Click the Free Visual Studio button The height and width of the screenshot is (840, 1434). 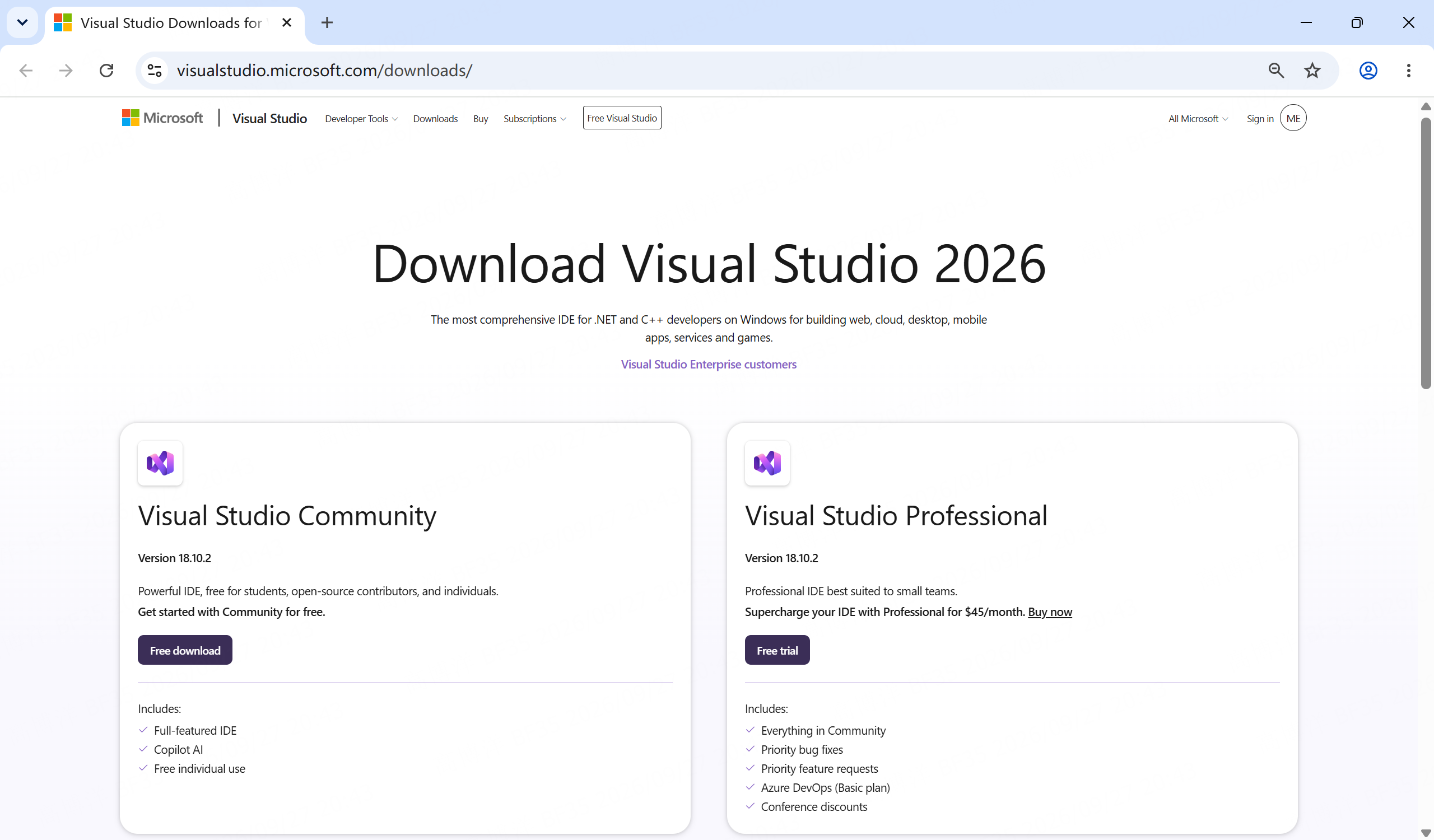pos(622,118)
